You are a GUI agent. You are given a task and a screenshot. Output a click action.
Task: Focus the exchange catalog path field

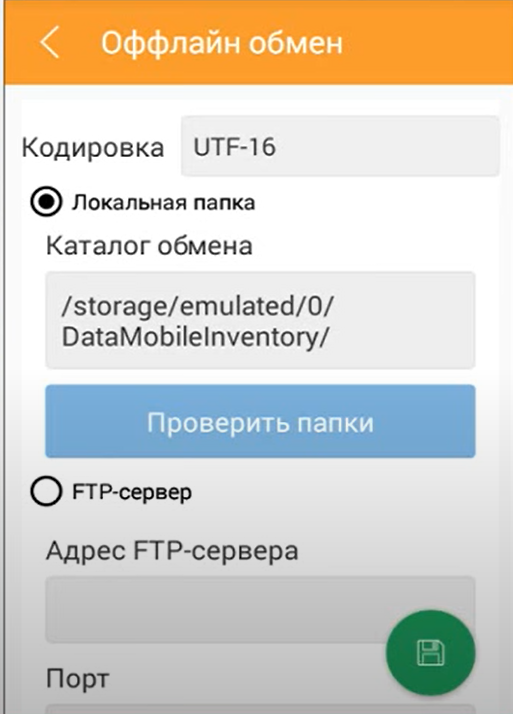coord(260,321)
